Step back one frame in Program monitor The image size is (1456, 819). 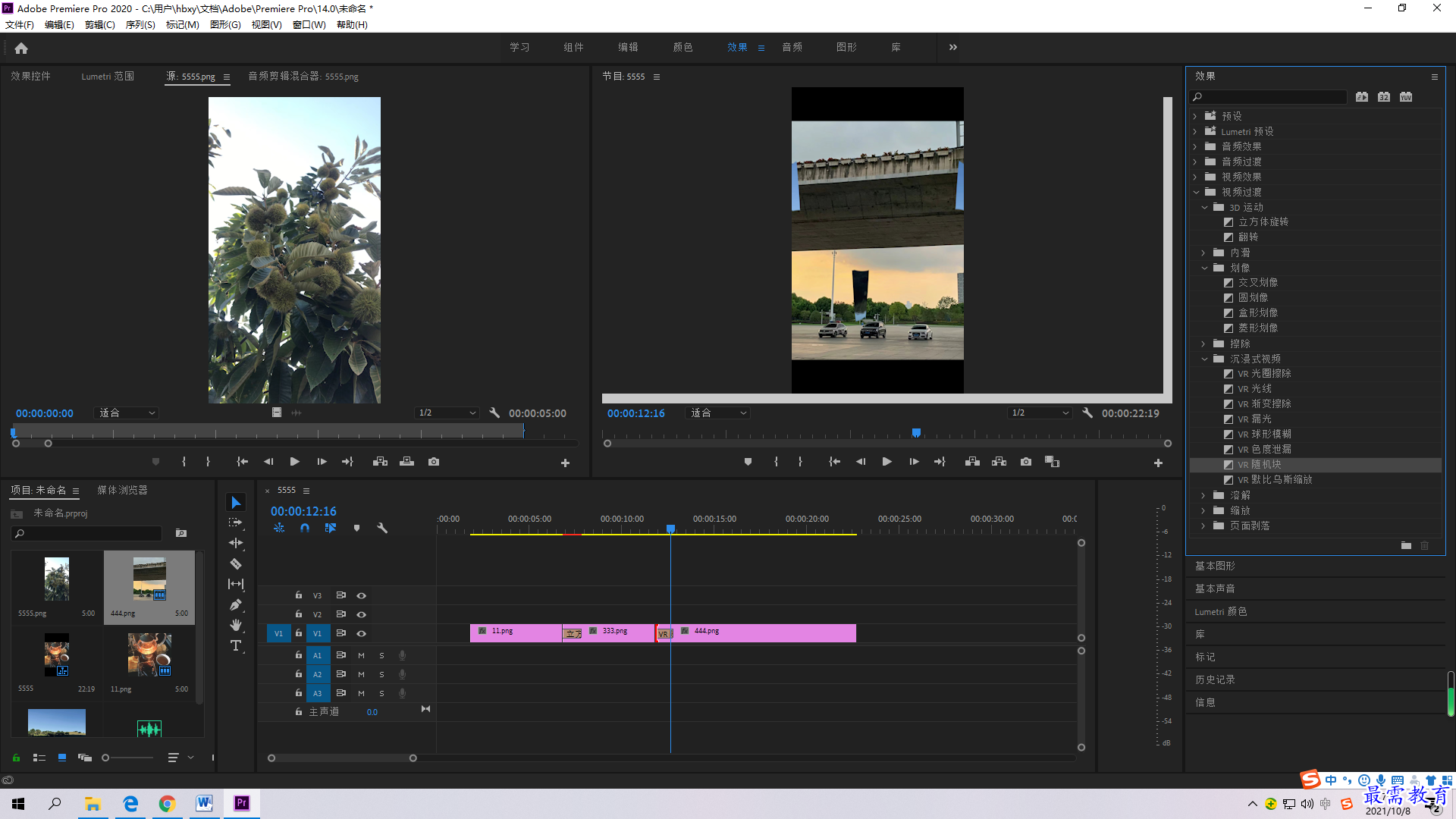click(x=860, y=462)
